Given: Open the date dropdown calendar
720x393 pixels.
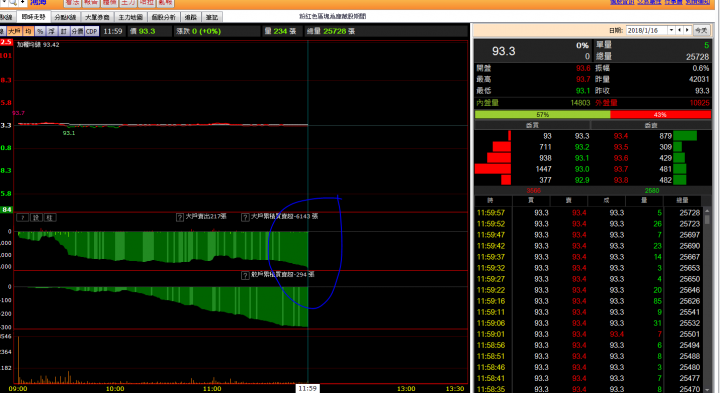Looking at the screenshot, I should [671, 30].
